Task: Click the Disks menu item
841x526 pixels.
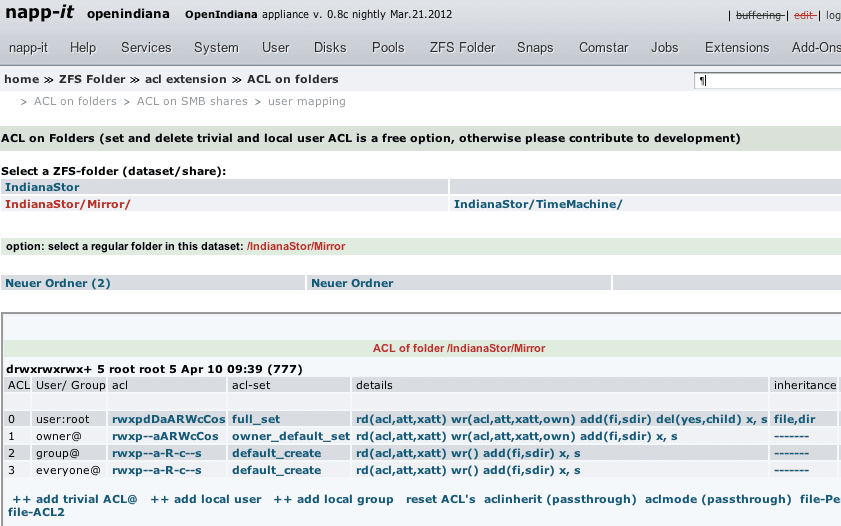Action: coord(330,47)
